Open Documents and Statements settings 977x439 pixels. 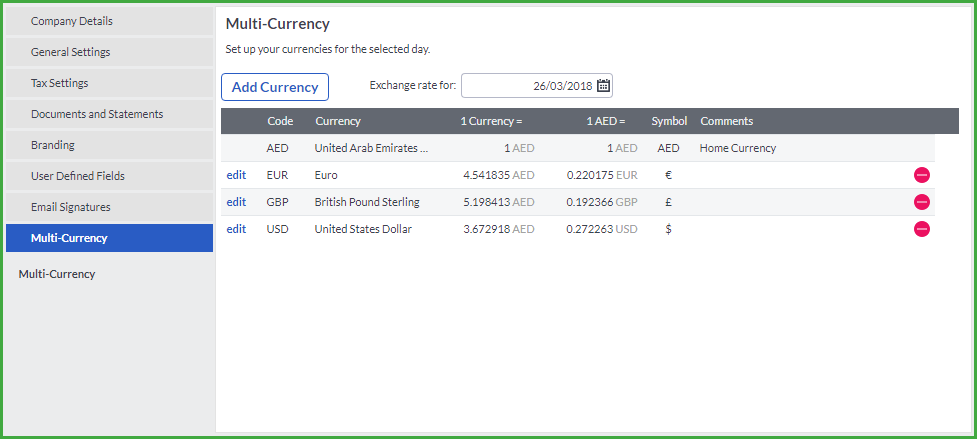(x=109, y=114)
